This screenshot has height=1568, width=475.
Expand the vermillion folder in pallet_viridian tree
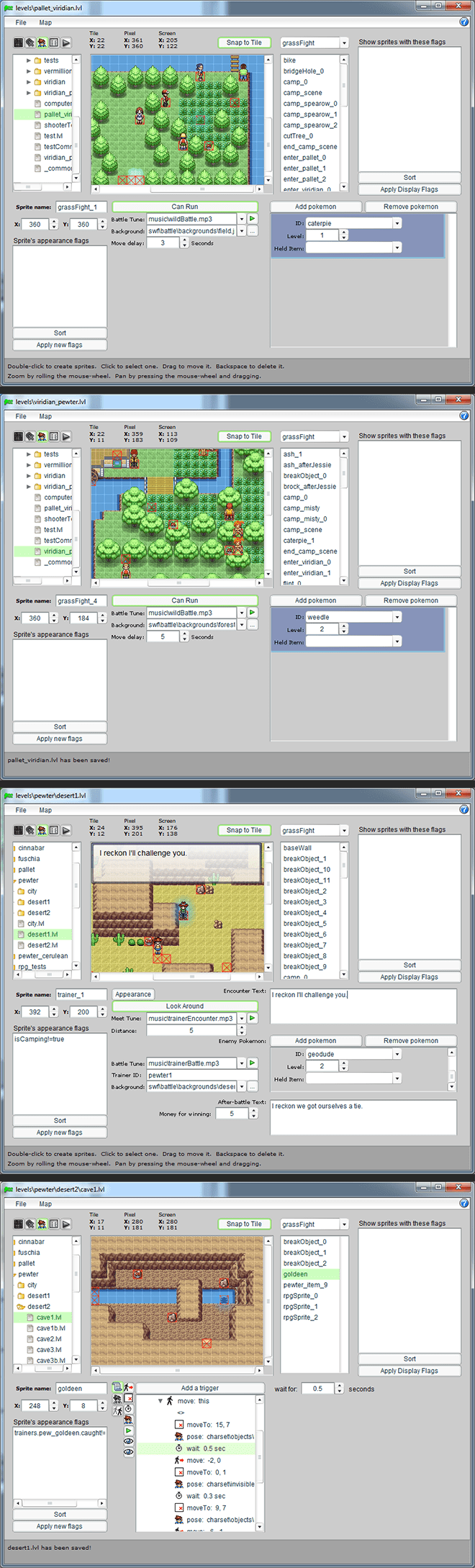[x=29, y=71]
